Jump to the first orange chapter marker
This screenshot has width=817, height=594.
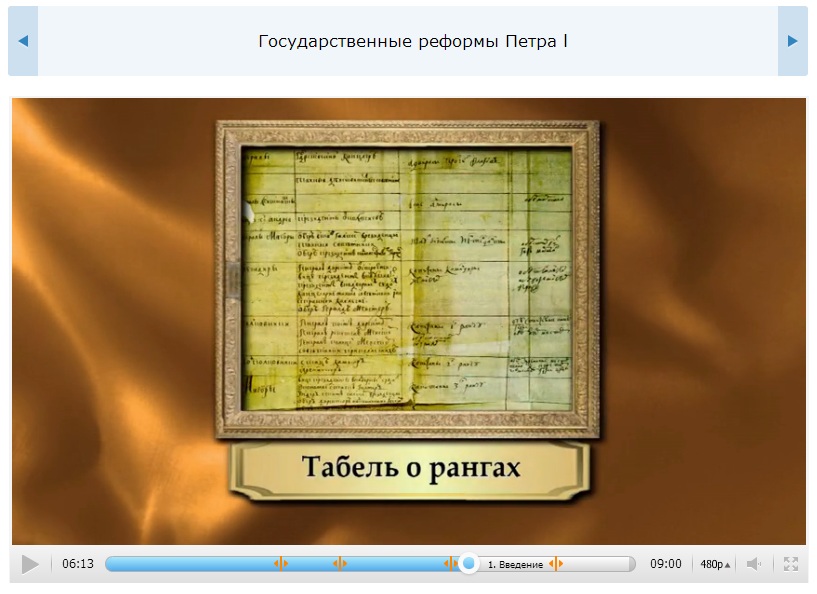281,563
